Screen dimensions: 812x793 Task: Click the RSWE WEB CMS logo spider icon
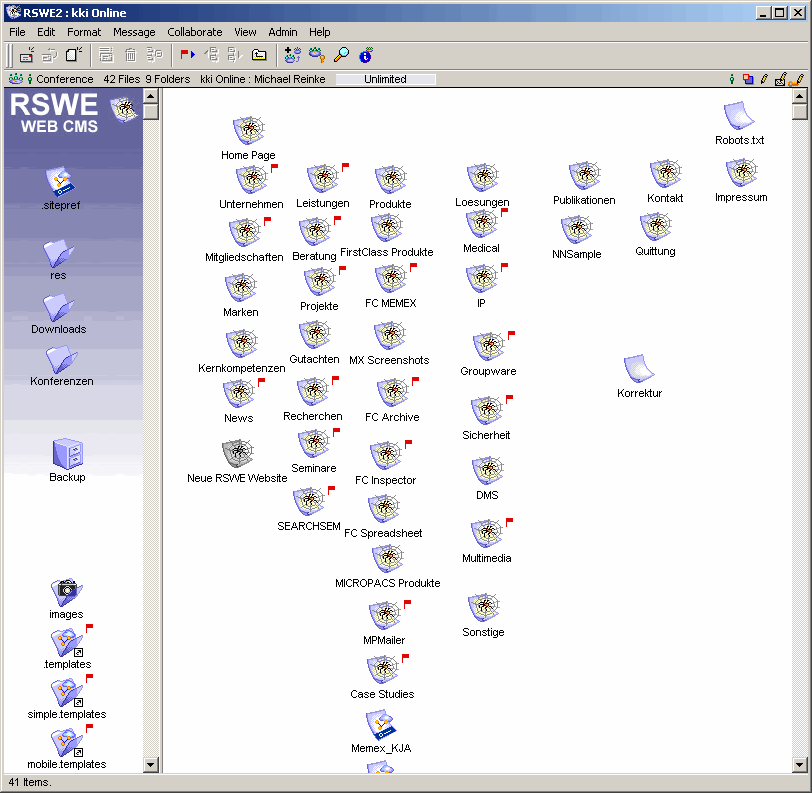point(124,109)
